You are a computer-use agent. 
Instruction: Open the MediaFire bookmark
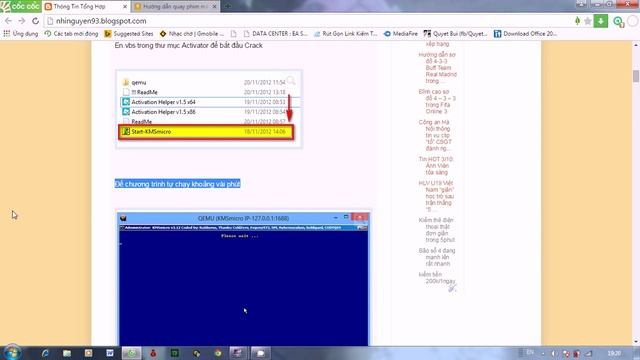click(x=400, y=34)
